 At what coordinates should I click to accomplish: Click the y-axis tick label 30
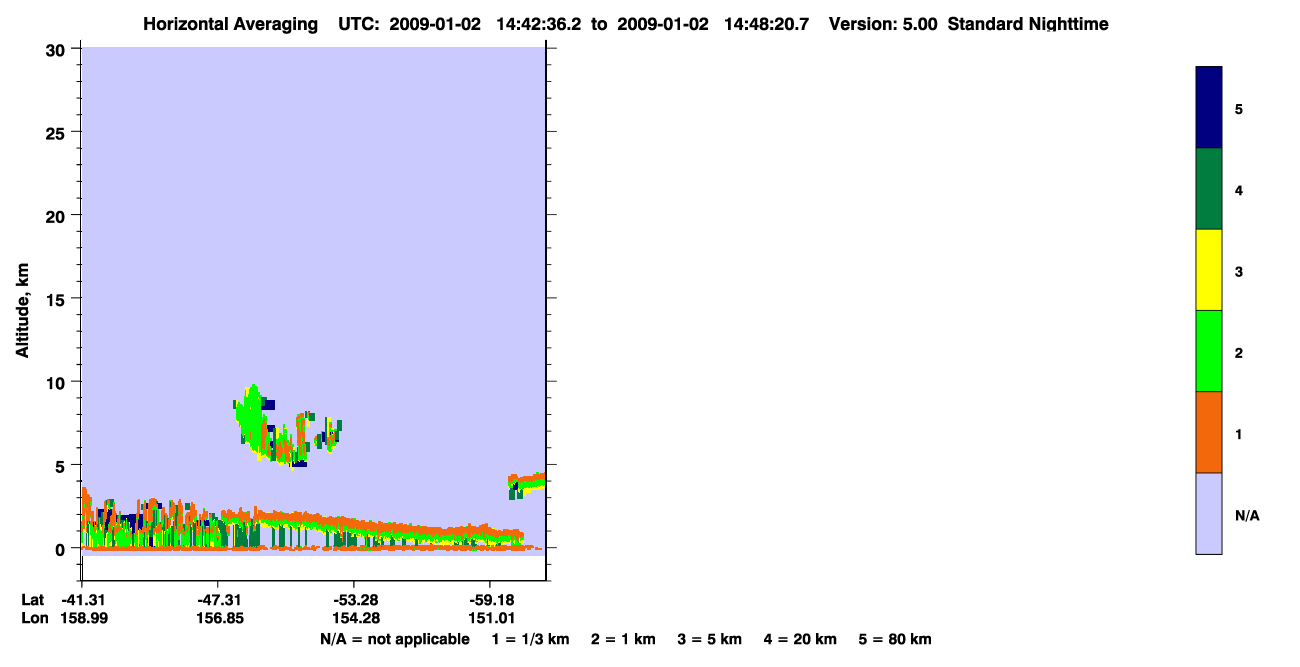pyautogui.click(x=58, y=49)
